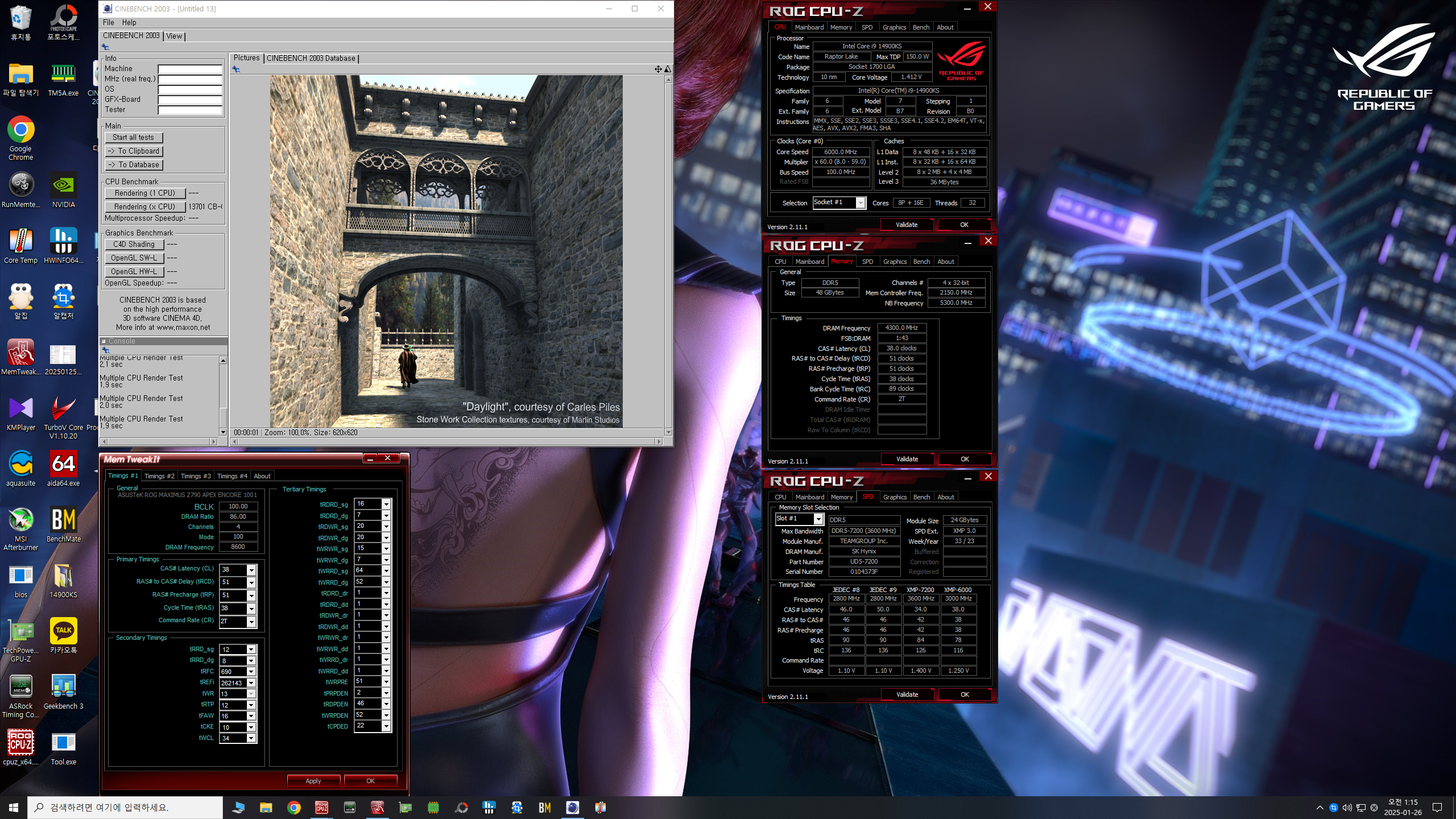Open the notification center icon
The height and width of the screenshot is (819, 1456).
(x=1437, y=807)
